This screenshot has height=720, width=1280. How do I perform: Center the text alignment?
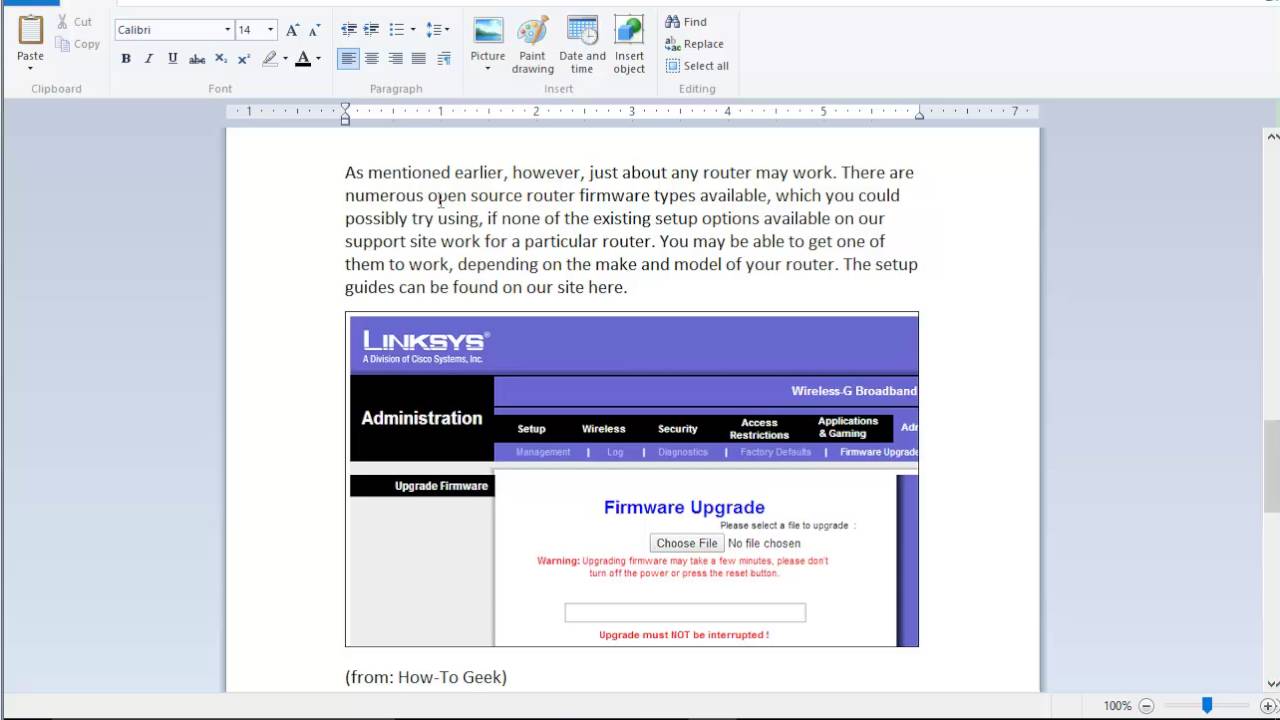coord(371,59)
